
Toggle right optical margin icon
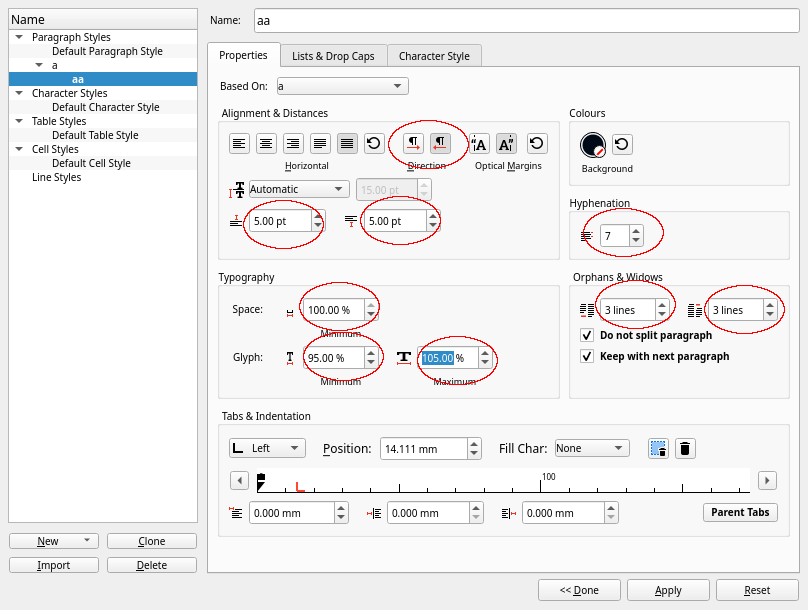pos(507,144)
